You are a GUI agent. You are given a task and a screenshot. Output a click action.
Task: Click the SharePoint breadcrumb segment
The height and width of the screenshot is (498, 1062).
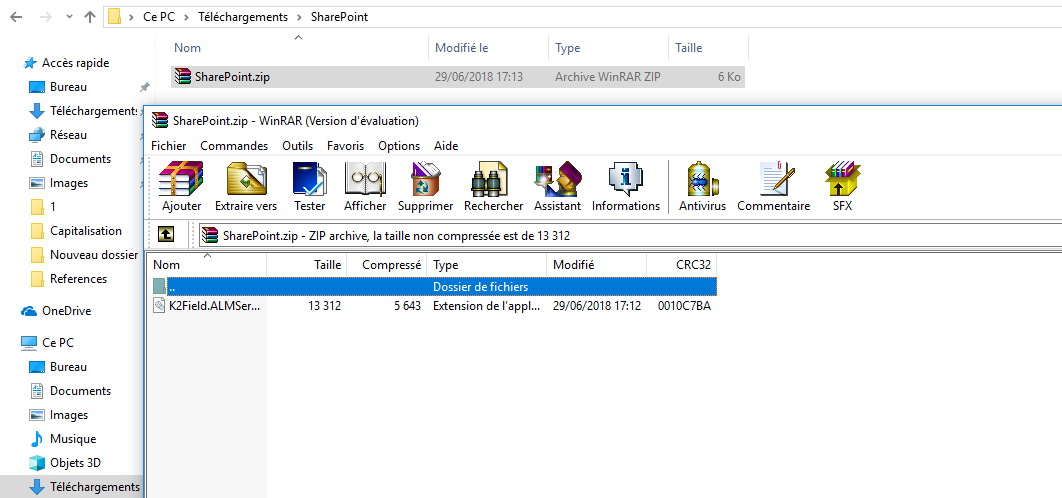pyautogui.click(x=339, y=17)
